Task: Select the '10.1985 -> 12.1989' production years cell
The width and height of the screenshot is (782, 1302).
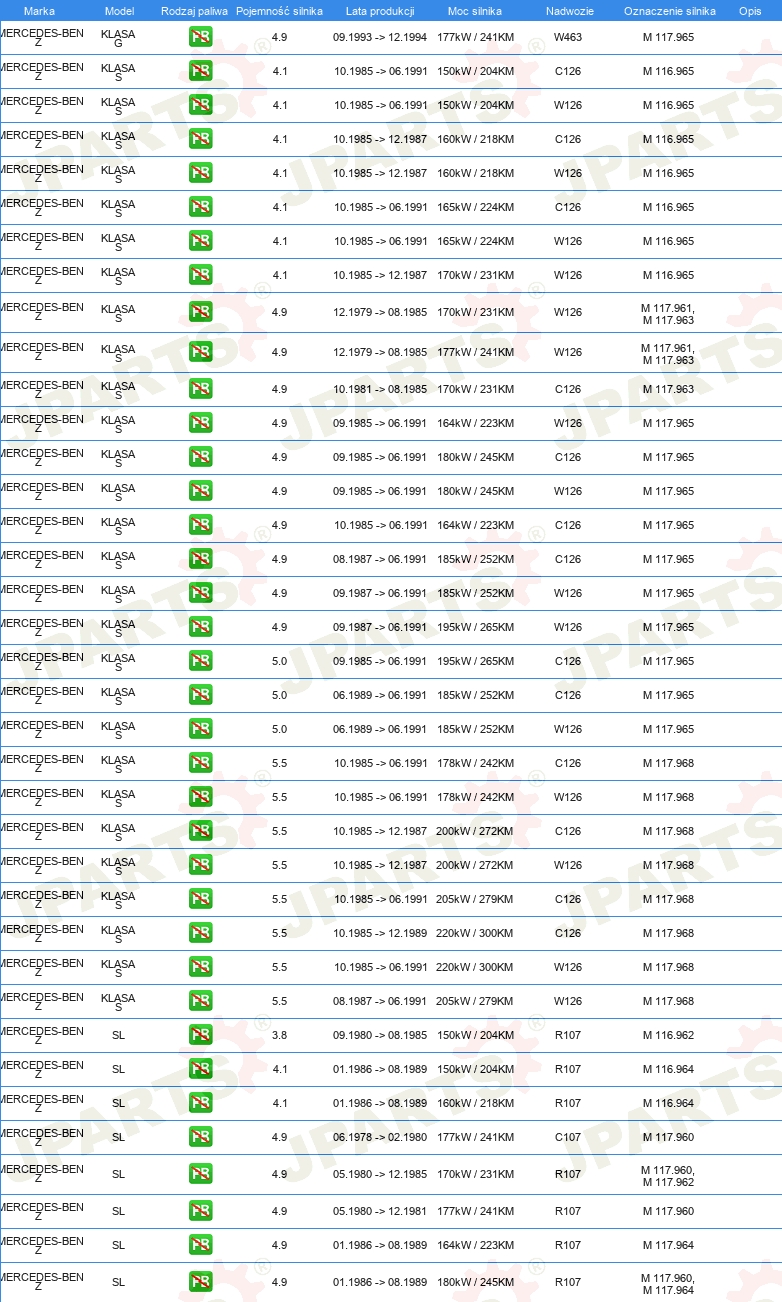Action: (380, 934)
